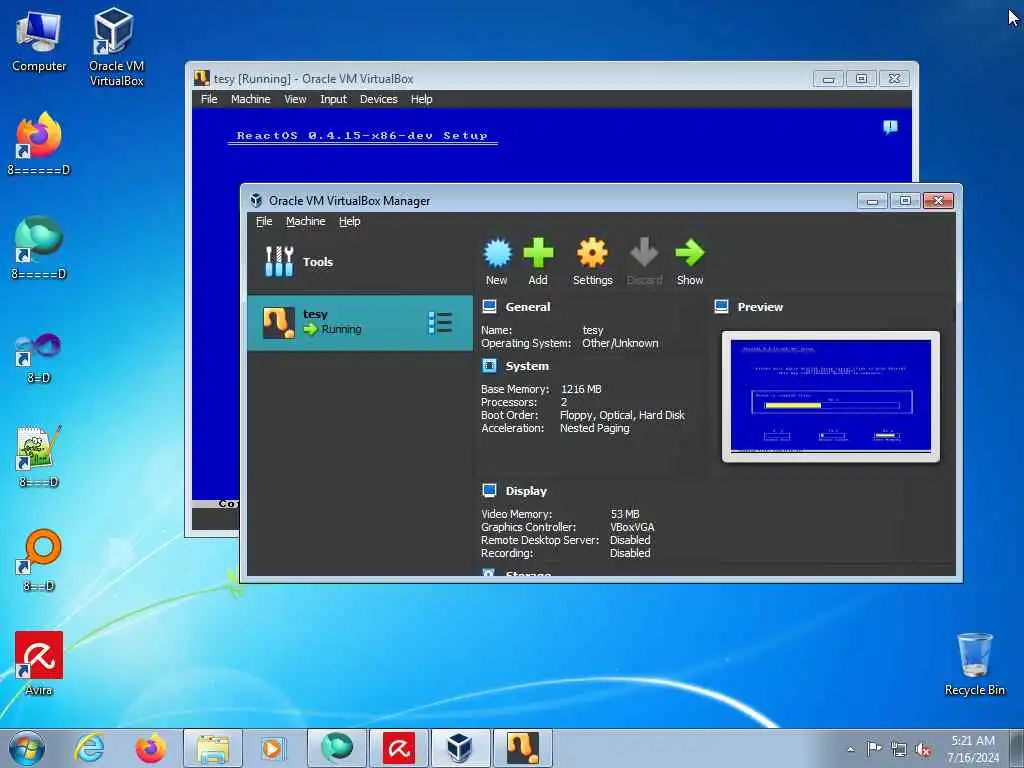Click the muted volume tray icon
The image size is (1024, 768).
pyautogui.click(x=923, y=749)
